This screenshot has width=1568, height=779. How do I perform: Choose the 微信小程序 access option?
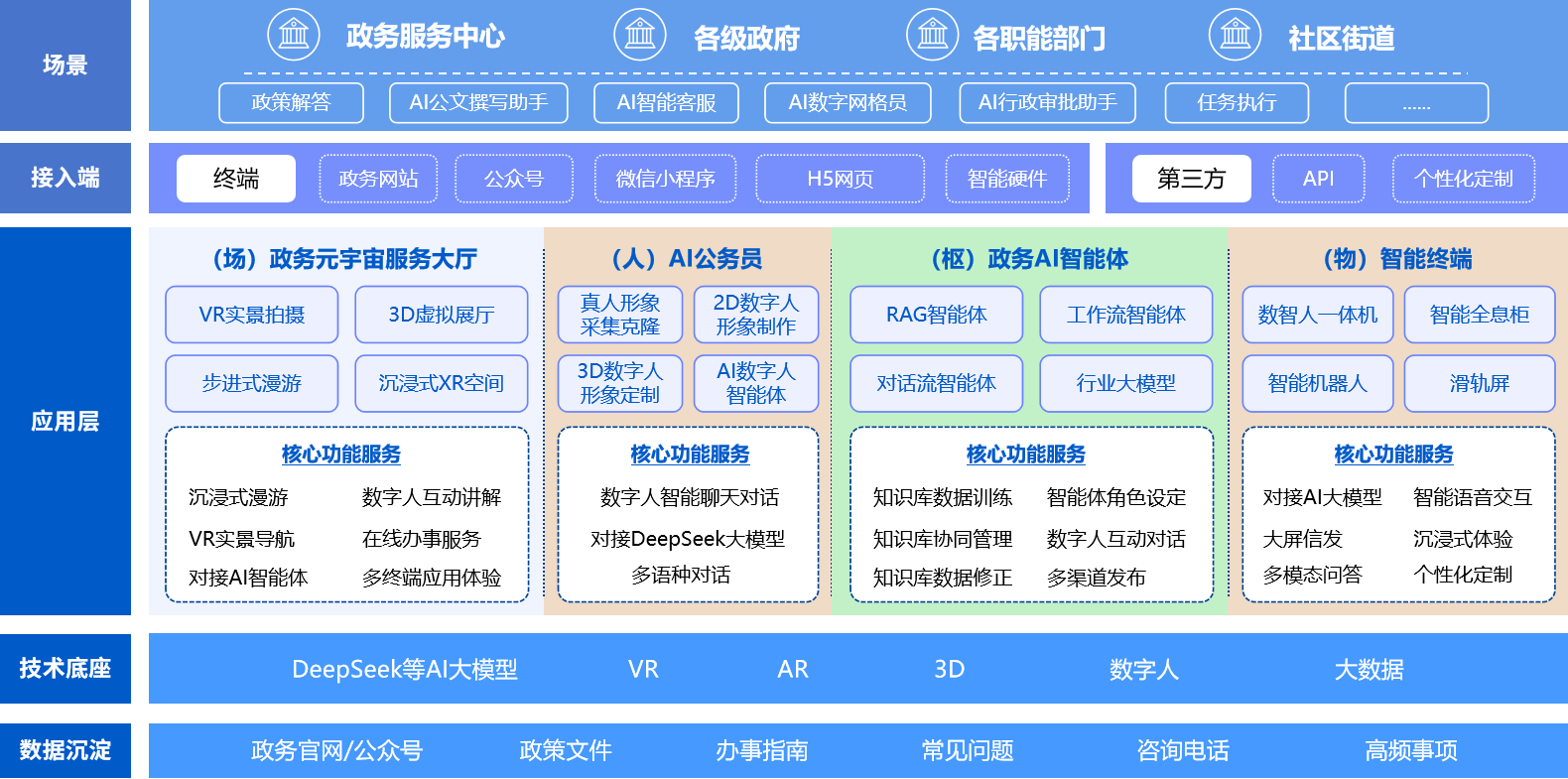665,179
